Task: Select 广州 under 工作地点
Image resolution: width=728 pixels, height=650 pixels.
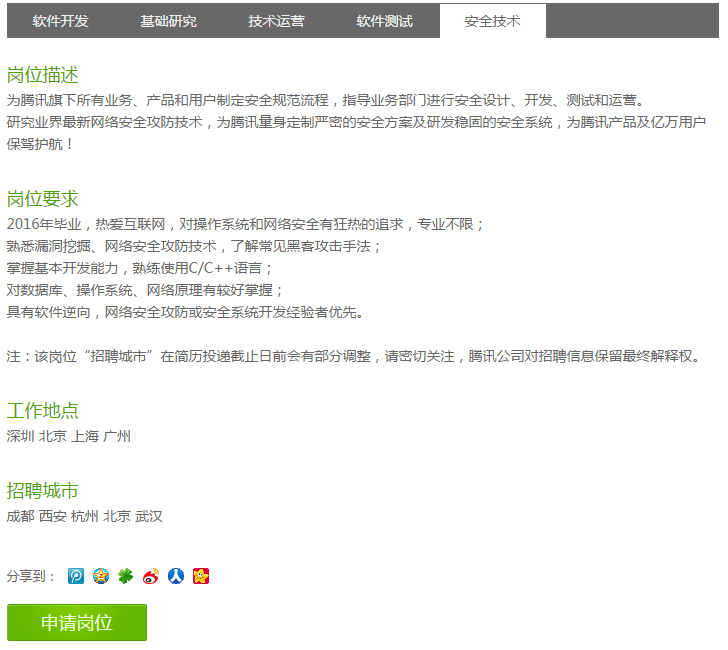Action: (x=117, y=436)
